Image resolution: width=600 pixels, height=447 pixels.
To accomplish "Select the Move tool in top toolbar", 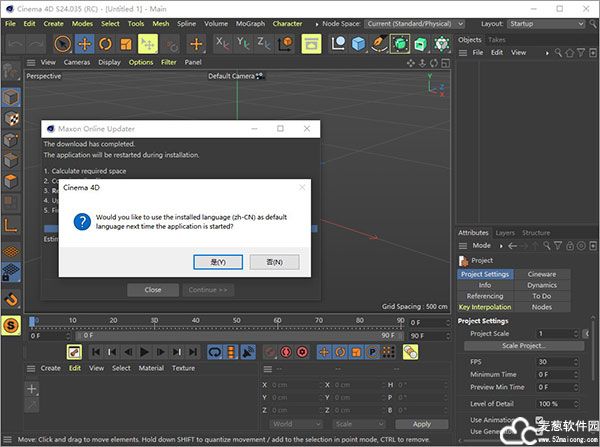I will coord(84,43).
